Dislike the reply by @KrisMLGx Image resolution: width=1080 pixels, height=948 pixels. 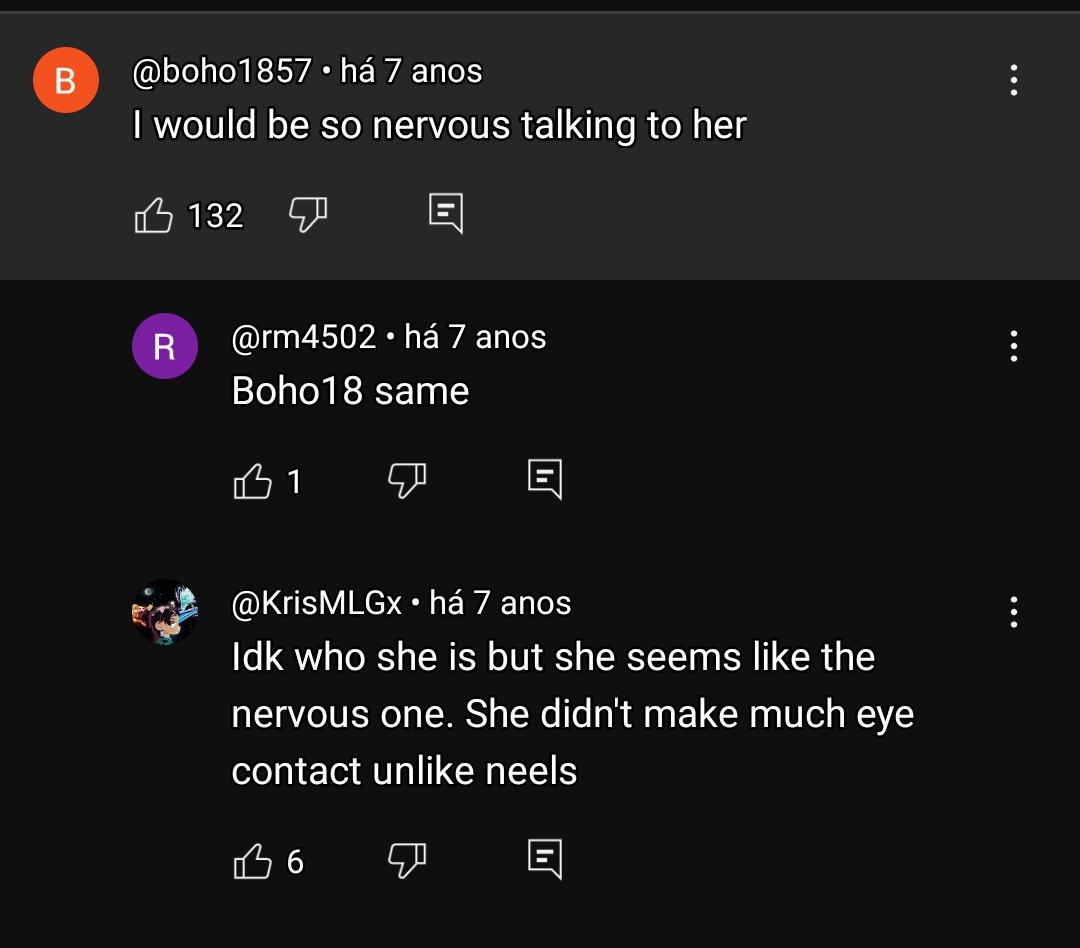(407, 861)
